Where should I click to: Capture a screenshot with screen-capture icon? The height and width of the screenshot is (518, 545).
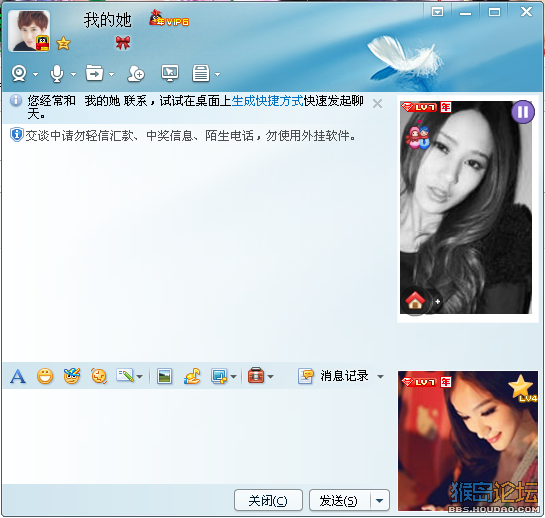219,376
